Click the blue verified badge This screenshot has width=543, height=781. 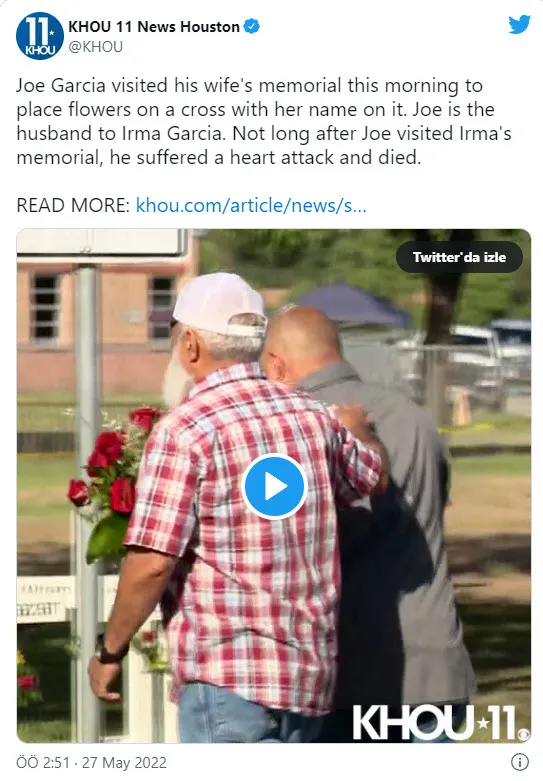coord(252,26)
